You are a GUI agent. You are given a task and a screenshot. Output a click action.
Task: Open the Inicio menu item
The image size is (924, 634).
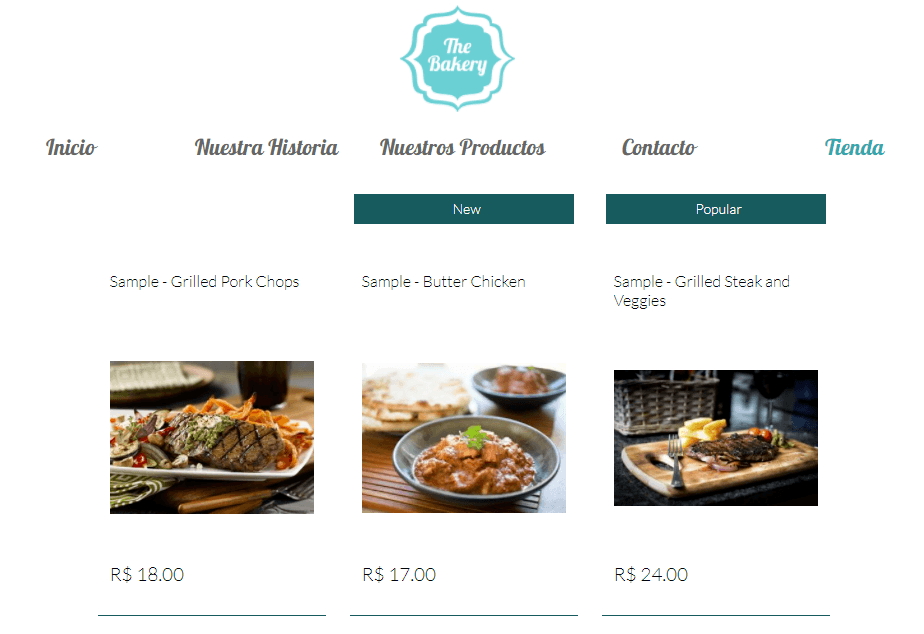tap(71, 147)
